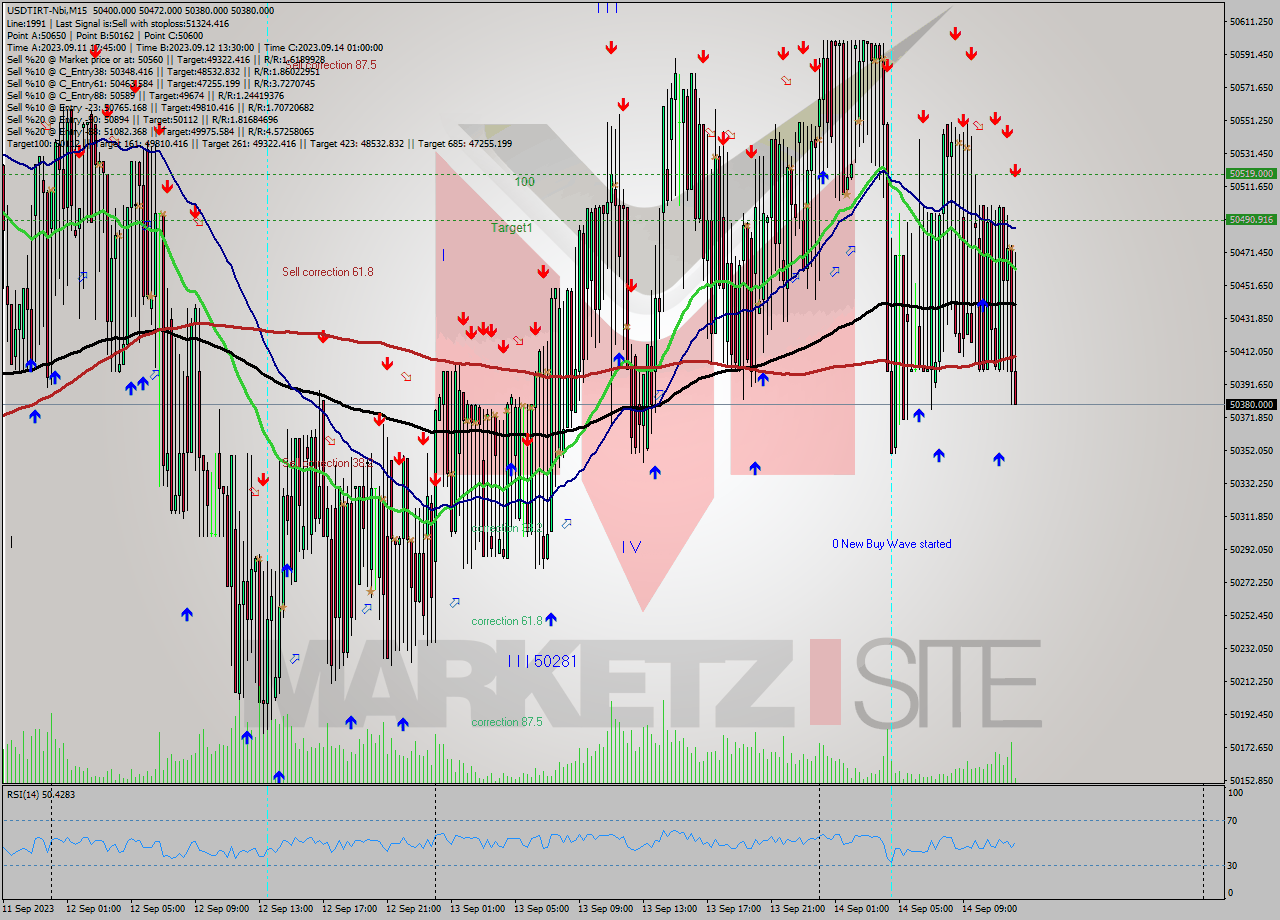
Task: Click the '14 Sep 09:00' time axis label
Action: 989,909
